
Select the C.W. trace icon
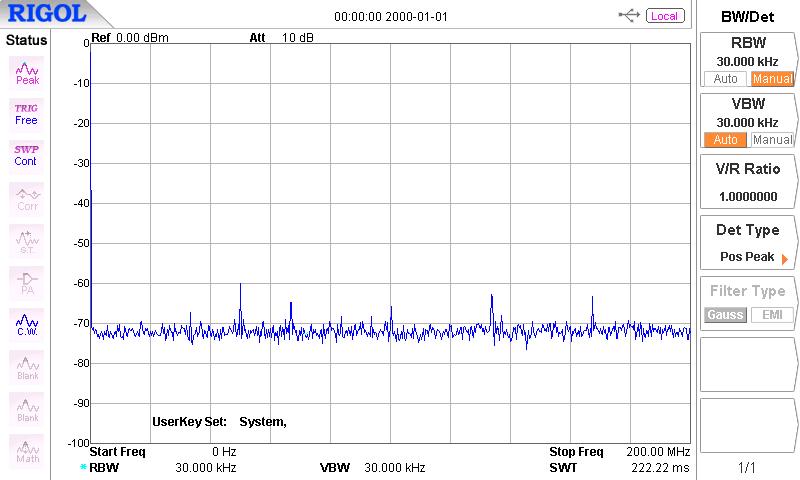27,325
